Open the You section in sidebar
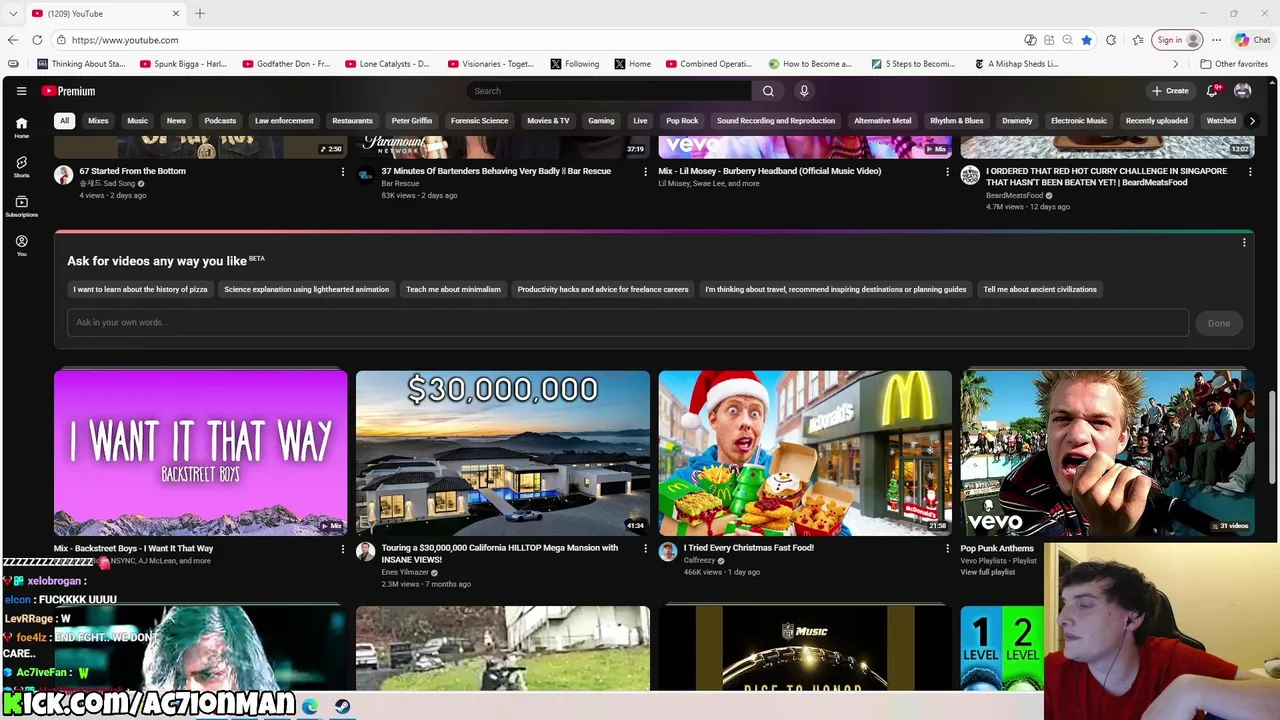The image size is (1280, 720). (21, 245)
